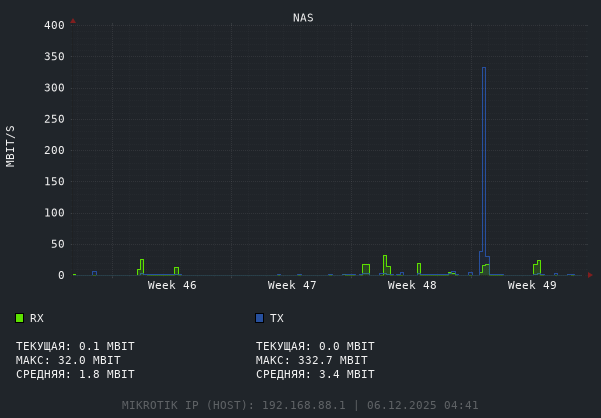This screenshot has width=601, height=418.
Task: Click the NAS graph title
Action: point(303,18)
